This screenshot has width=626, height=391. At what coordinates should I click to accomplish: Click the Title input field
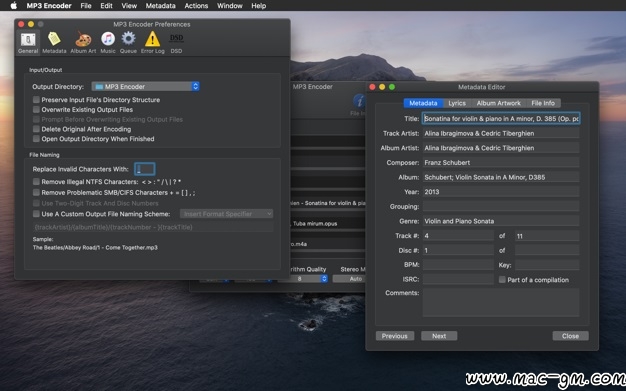[x=501, y=119]
